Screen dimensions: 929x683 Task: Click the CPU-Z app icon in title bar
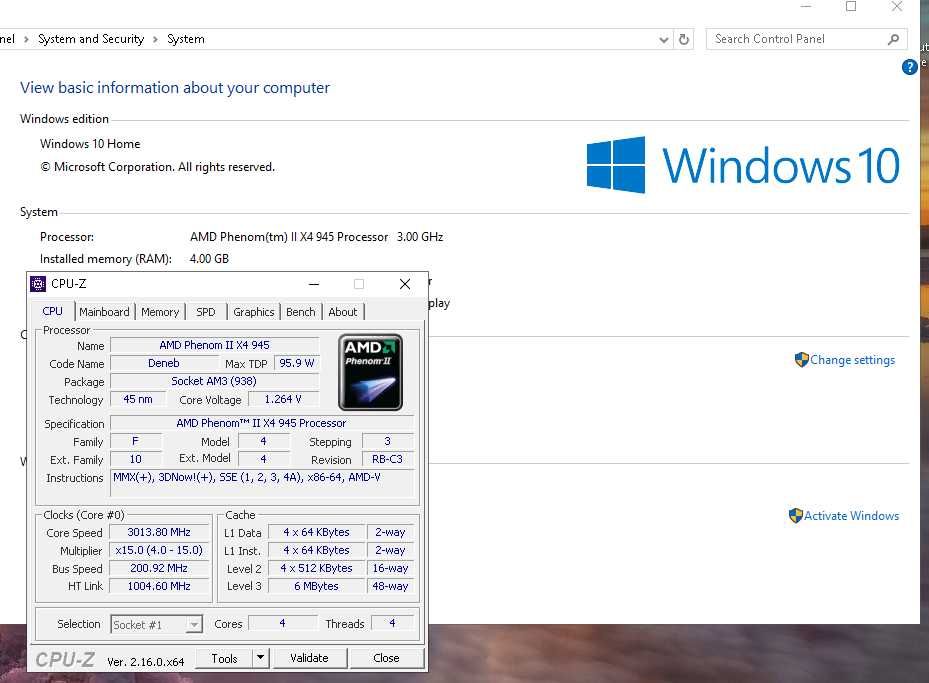point(38,284)
